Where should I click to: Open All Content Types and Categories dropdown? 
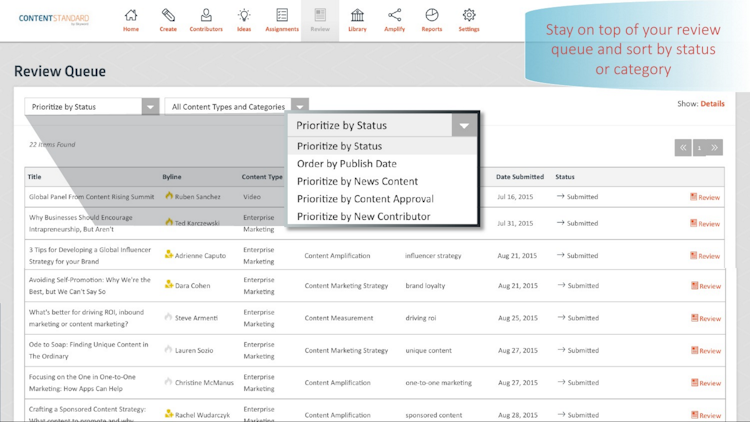[236, 107]
